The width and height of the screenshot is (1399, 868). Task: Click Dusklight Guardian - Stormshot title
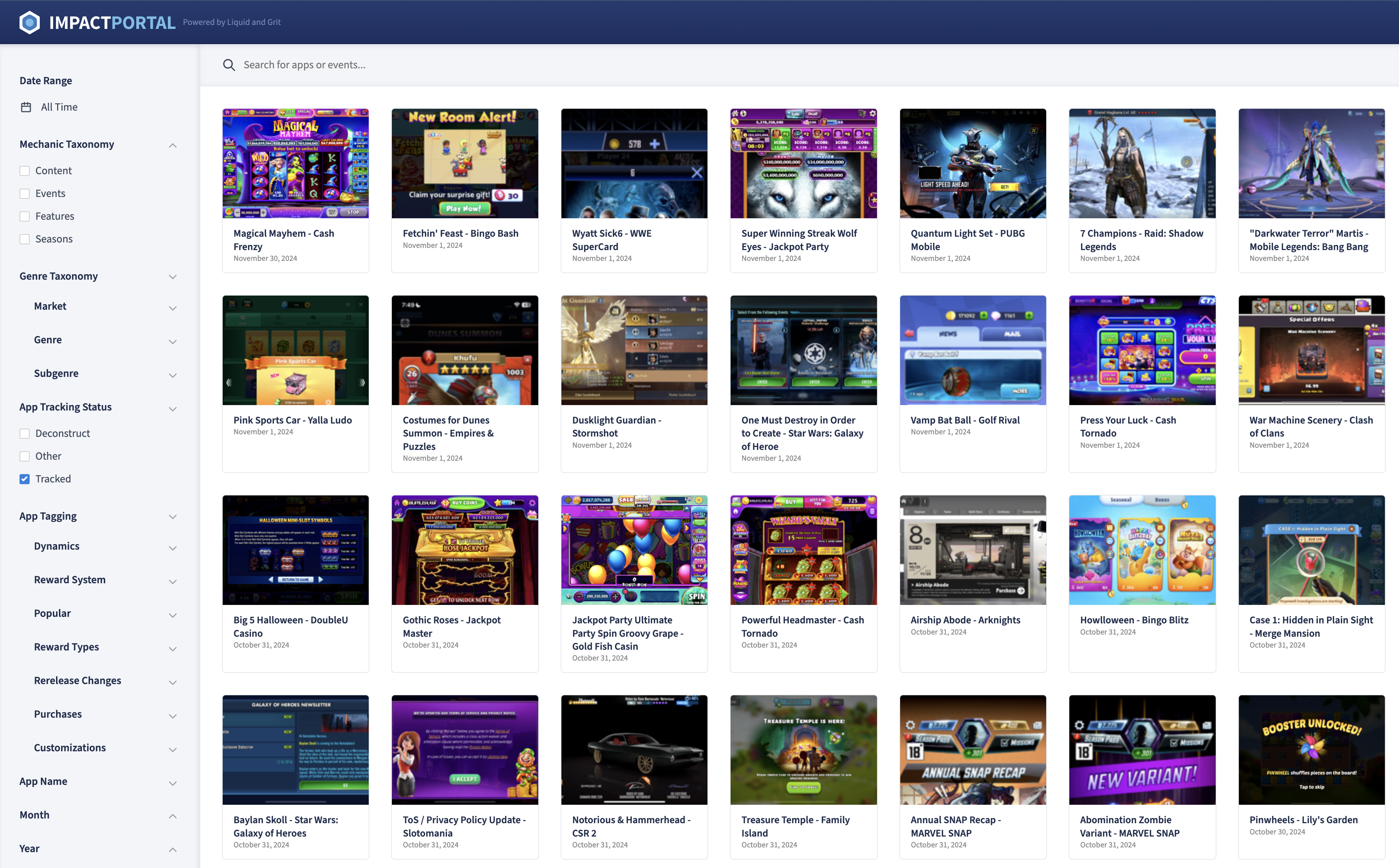617,426
